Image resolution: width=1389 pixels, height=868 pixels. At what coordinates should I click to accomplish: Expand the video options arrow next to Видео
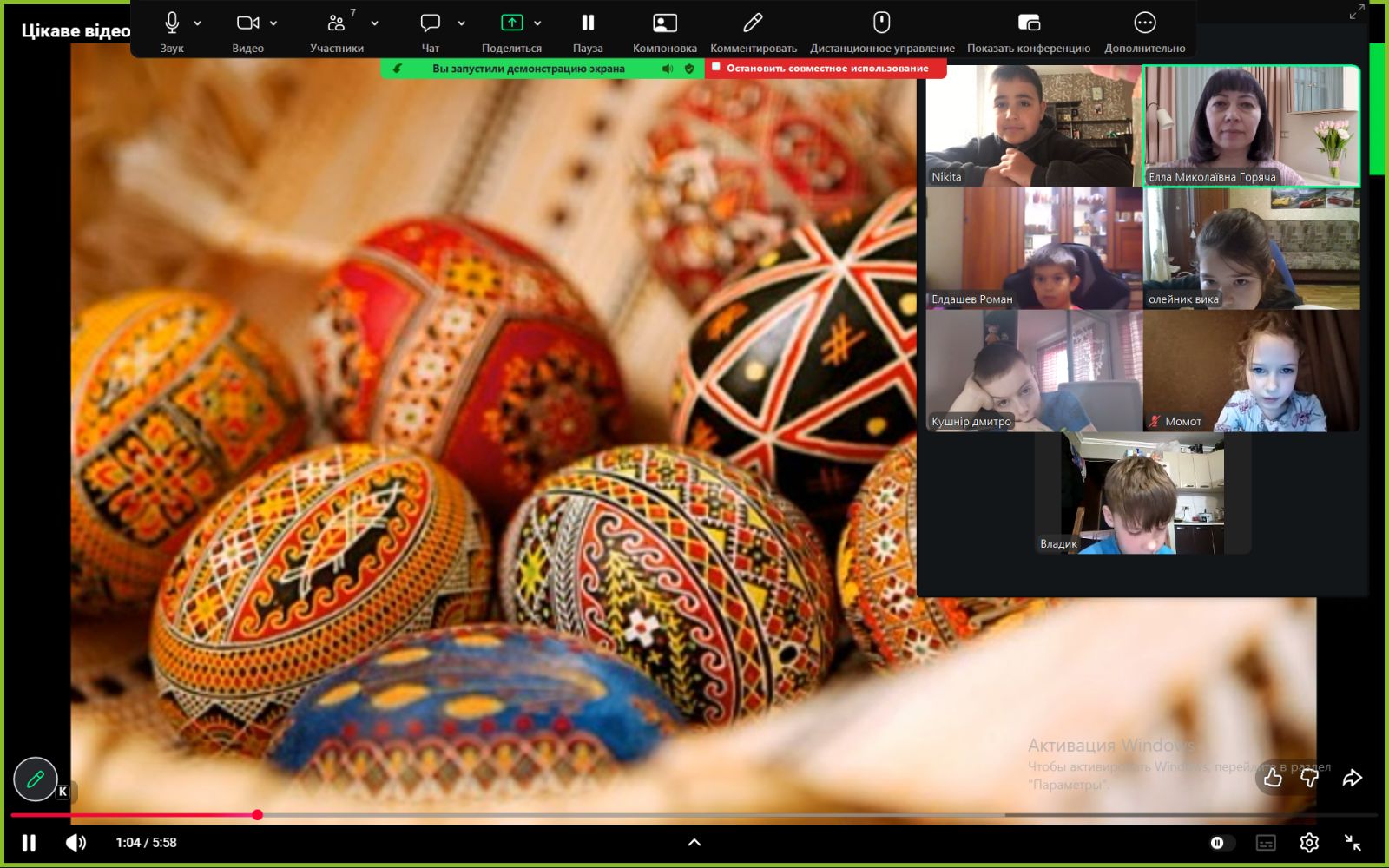(x=274, y=23)
